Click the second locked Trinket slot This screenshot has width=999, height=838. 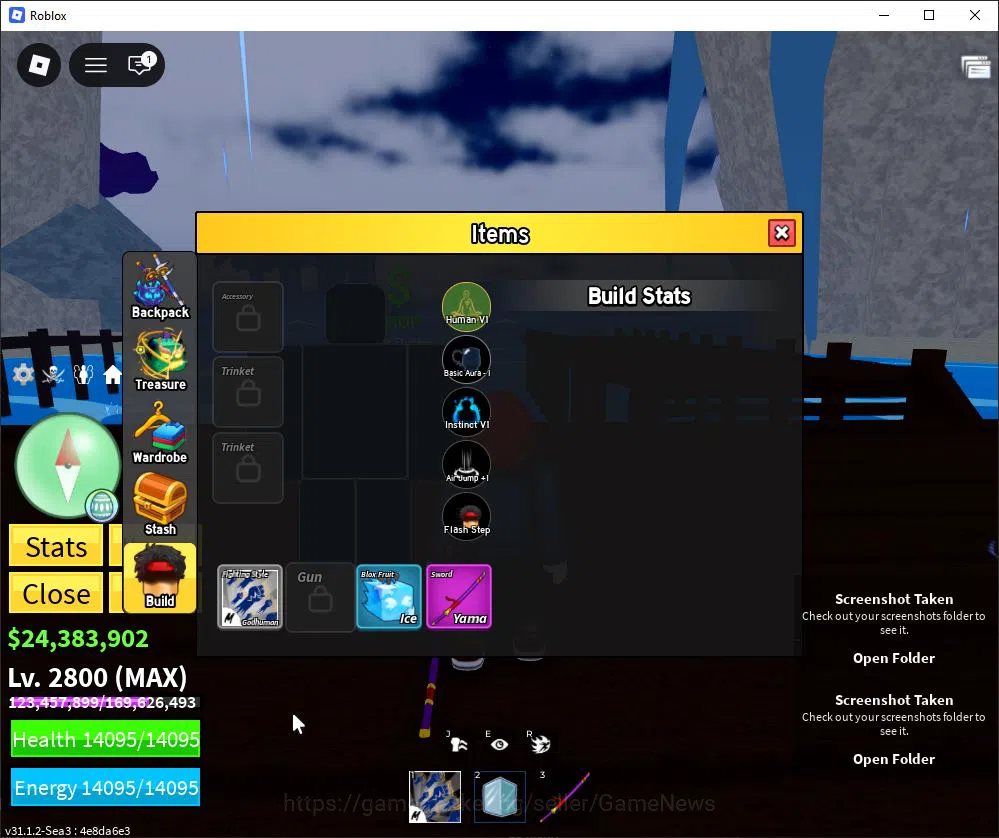[248, 468]
